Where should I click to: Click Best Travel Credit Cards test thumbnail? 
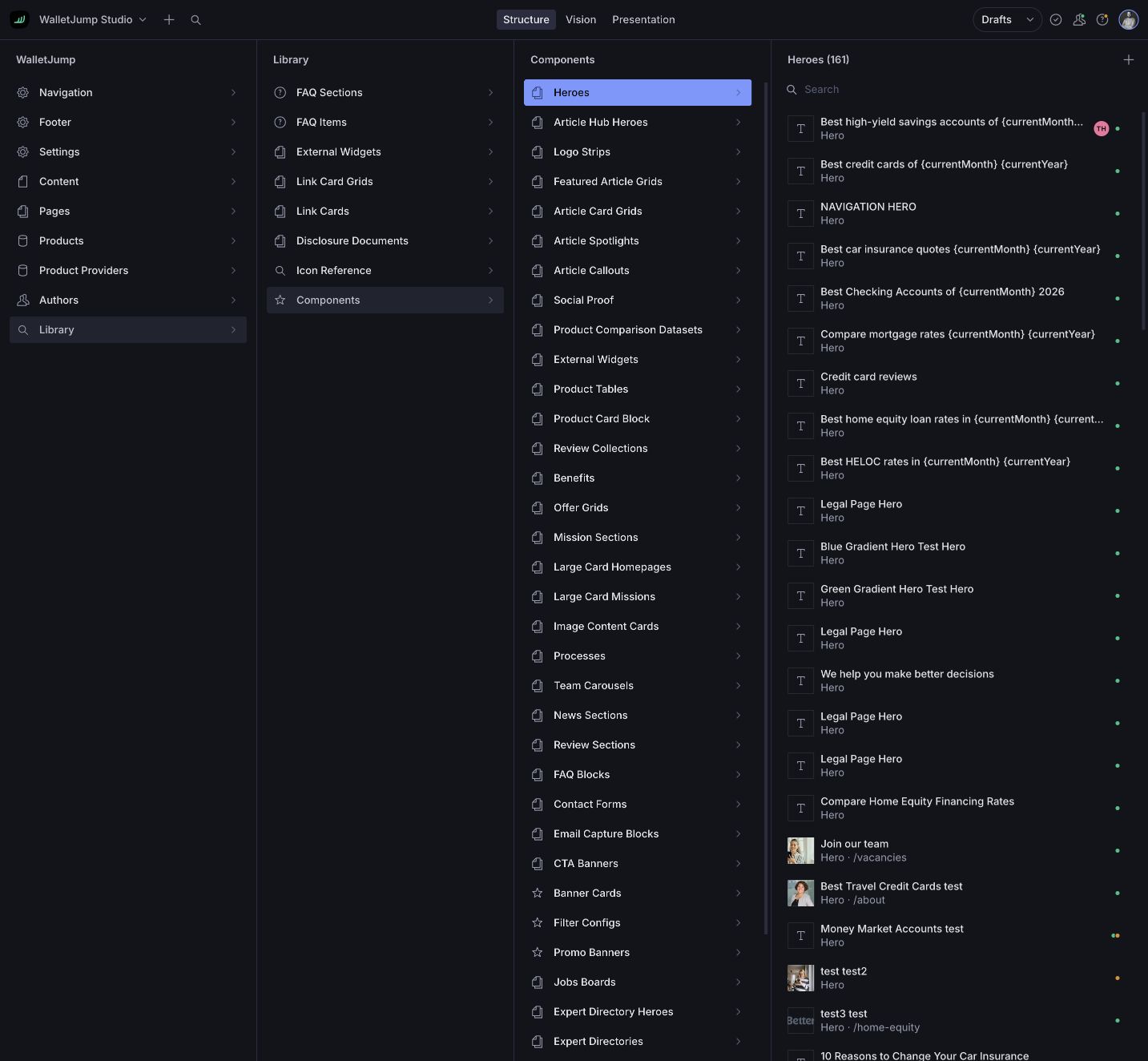[x=800, y=893]
